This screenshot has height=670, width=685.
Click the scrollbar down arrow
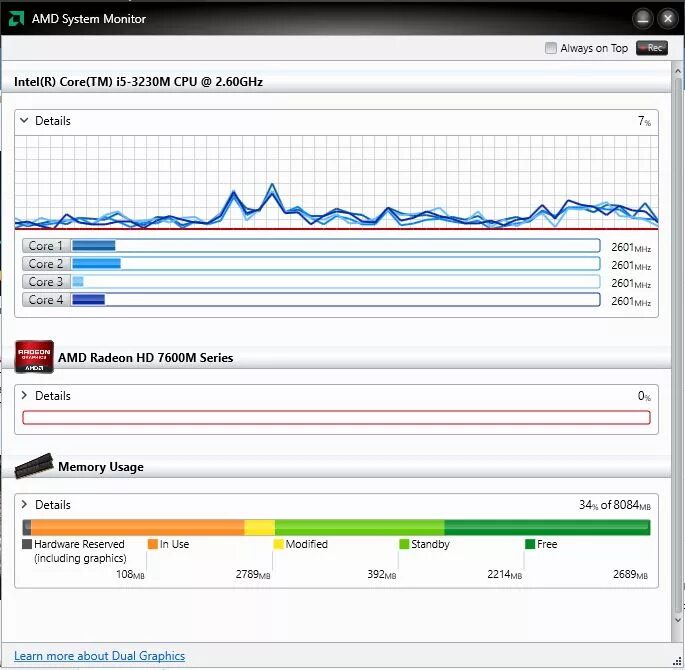[x=678, y=620]
